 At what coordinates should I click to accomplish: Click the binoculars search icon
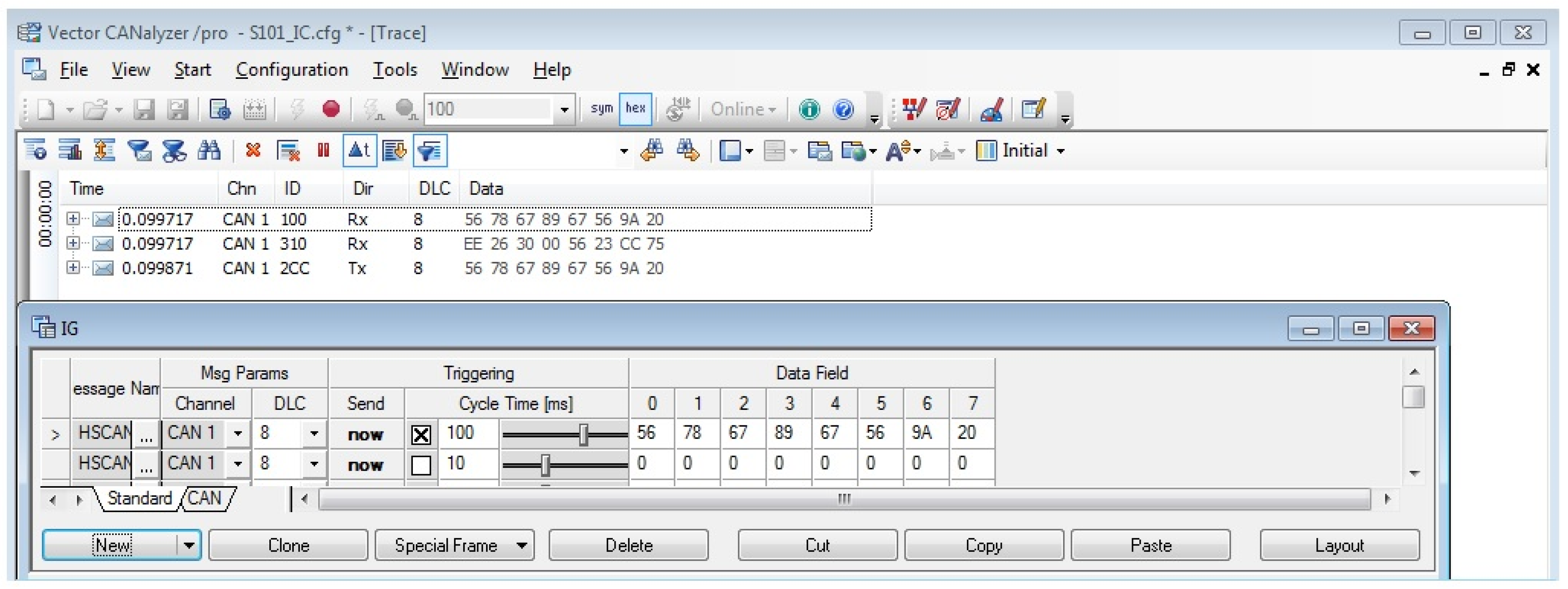point(209,150)
